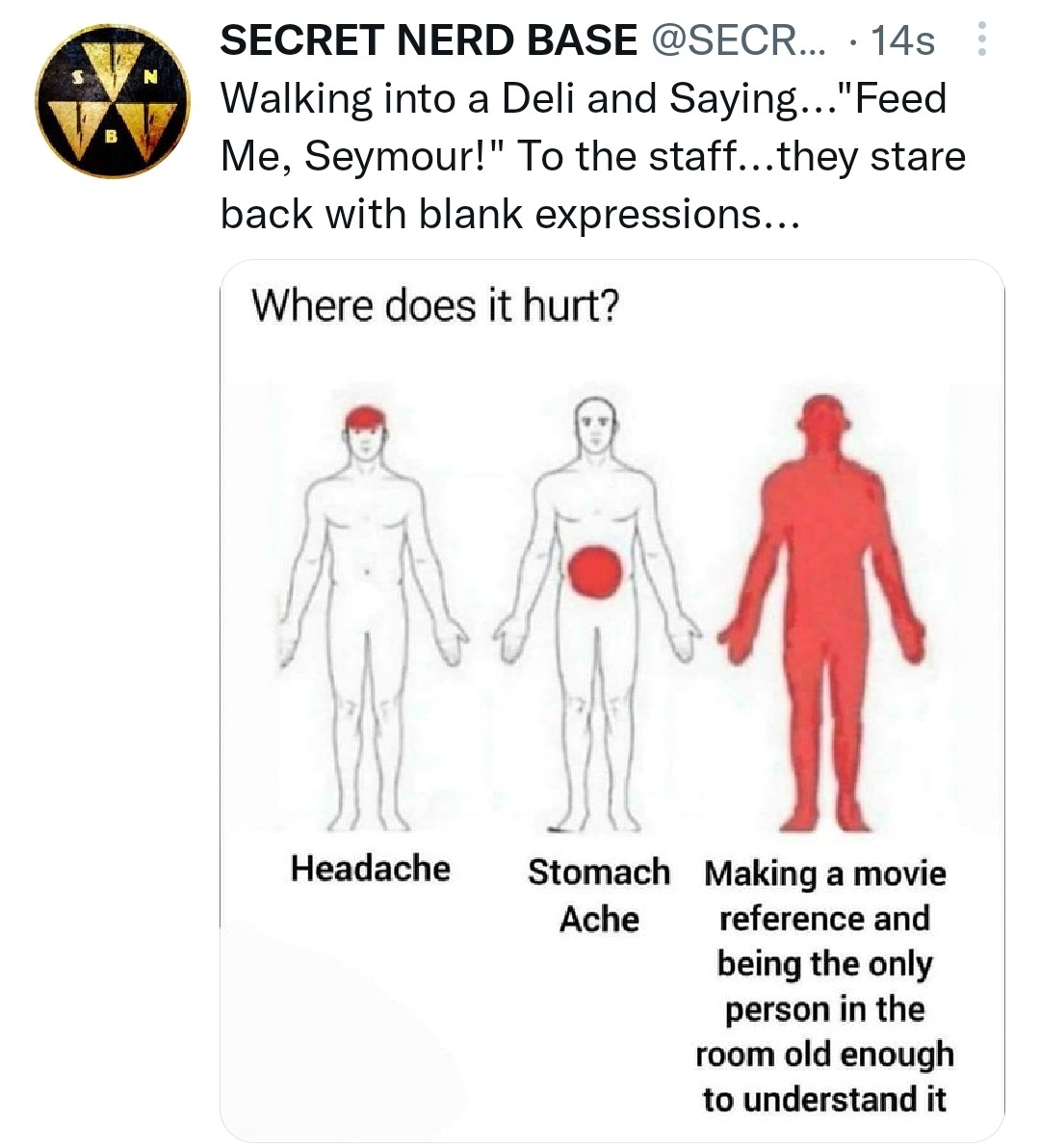Click the headache figure with red head
The height and width of the screenshot is (1148, 1040).
371,616
